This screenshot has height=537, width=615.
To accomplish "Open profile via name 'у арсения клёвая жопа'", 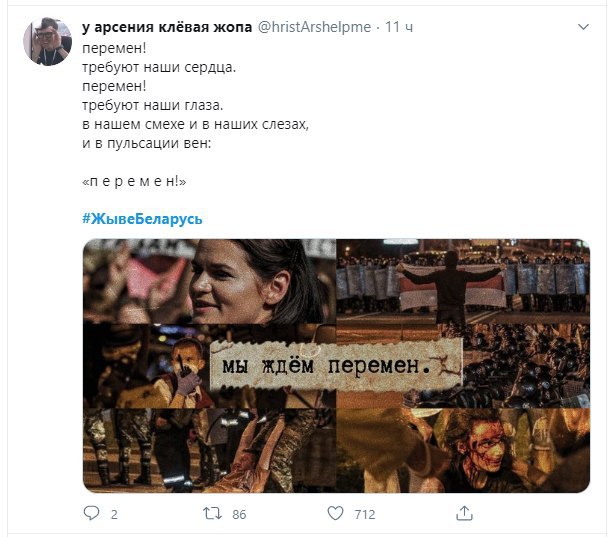I will (x=167, y=27).
